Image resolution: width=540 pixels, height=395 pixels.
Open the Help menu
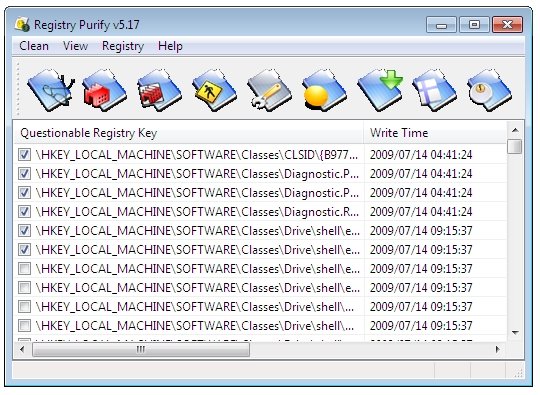(170, 46)
